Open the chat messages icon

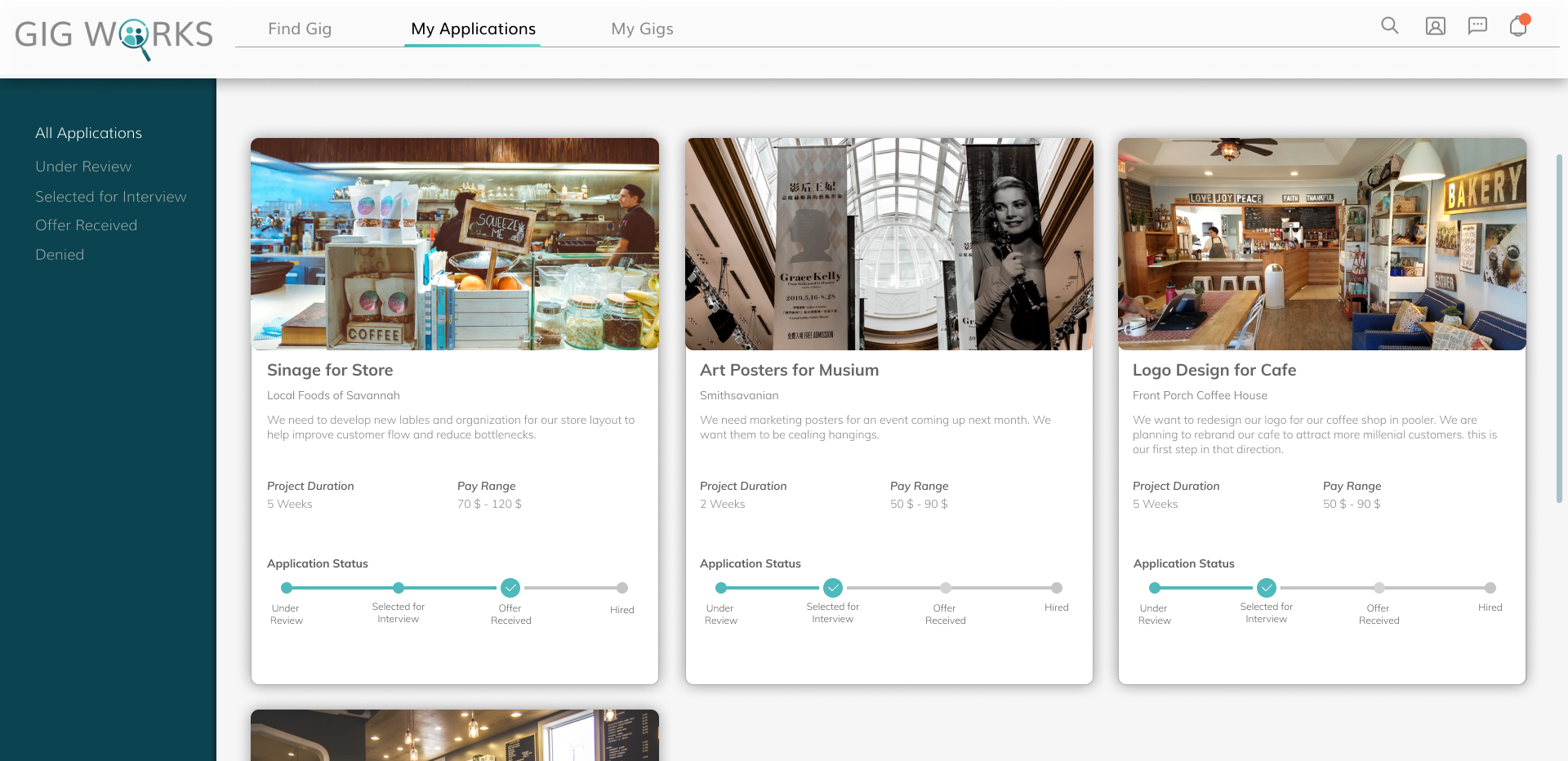click(1477, 26)
